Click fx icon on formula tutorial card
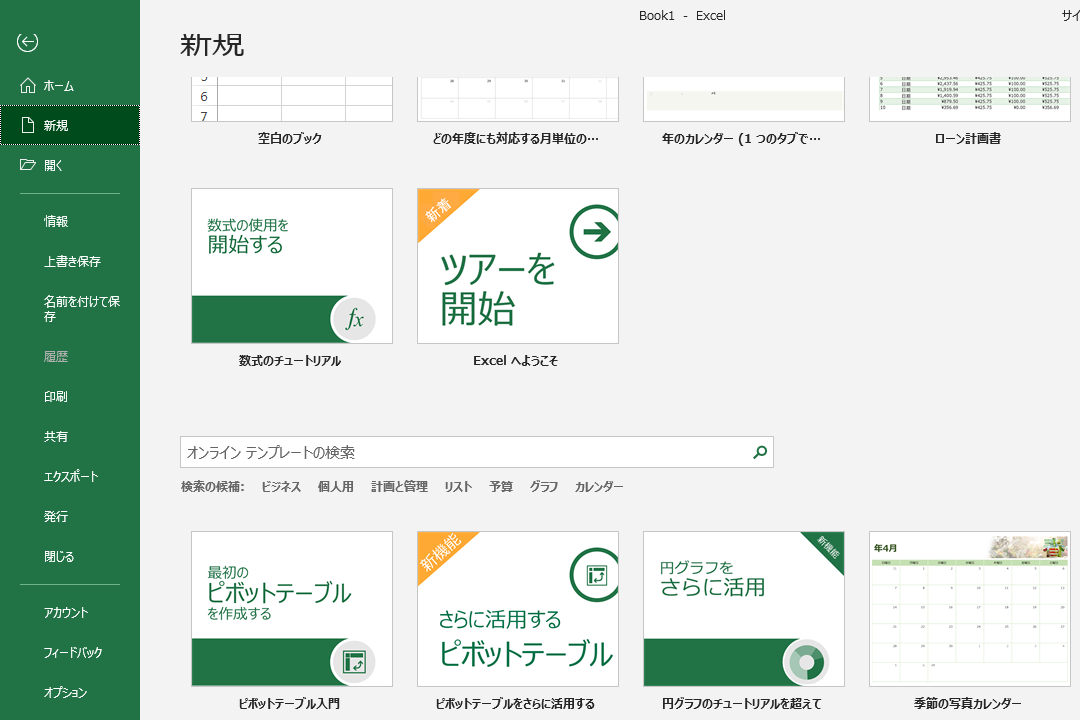Viewport: 1080px width, 720px height. (353, 319)
